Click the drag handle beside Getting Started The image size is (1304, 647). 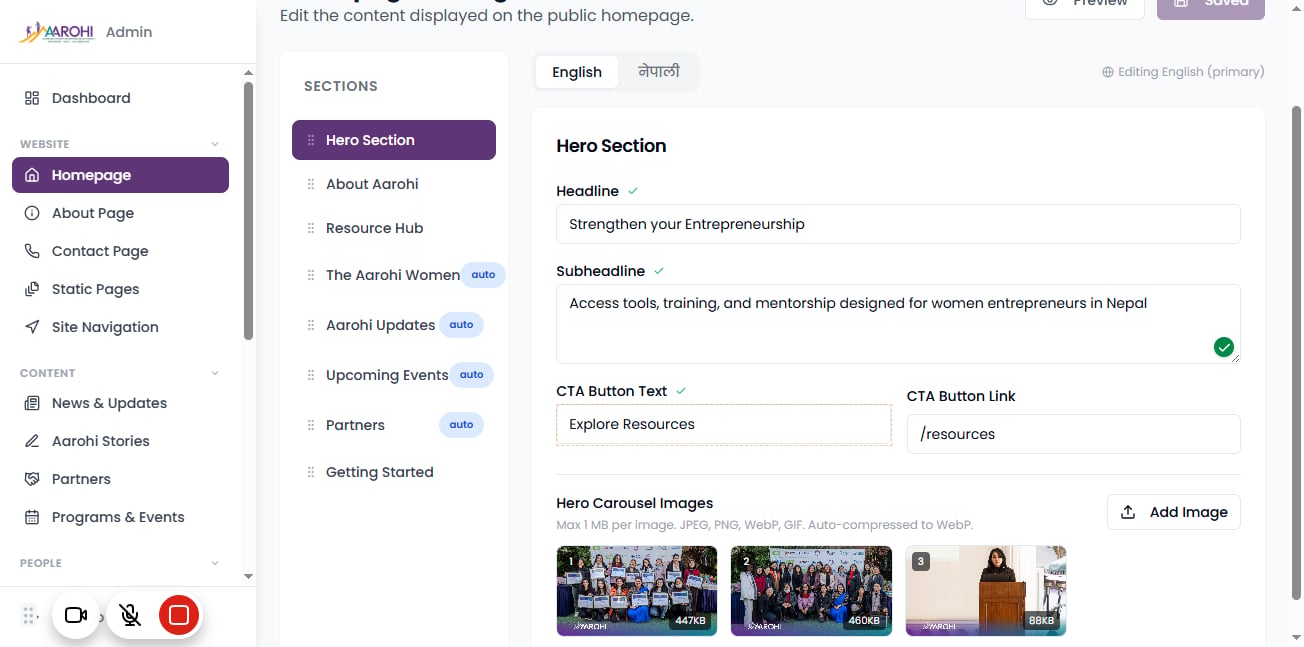click(311, 472)
